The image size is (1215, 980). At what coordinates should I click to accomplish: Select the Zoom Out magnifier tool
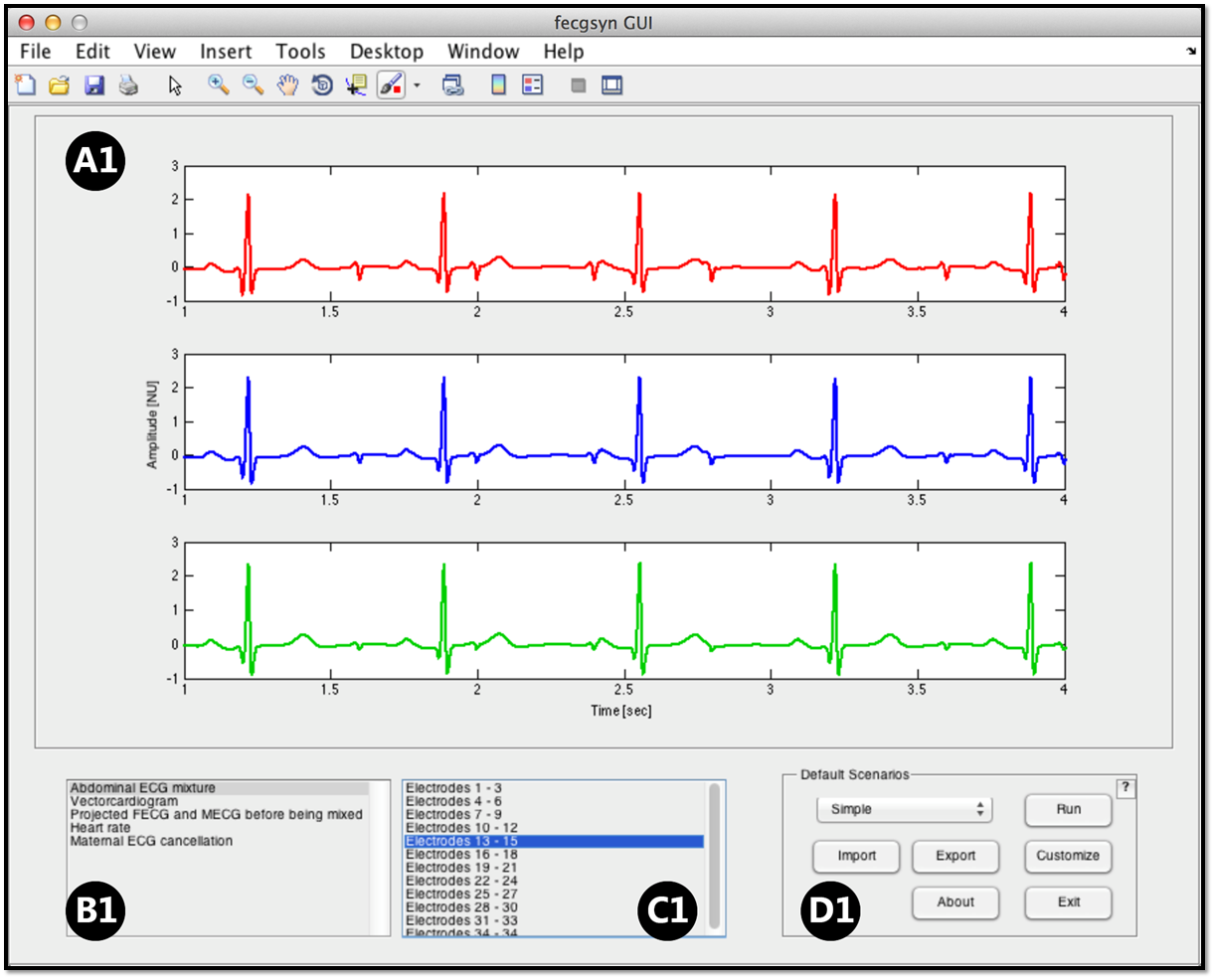click(253, 85)
